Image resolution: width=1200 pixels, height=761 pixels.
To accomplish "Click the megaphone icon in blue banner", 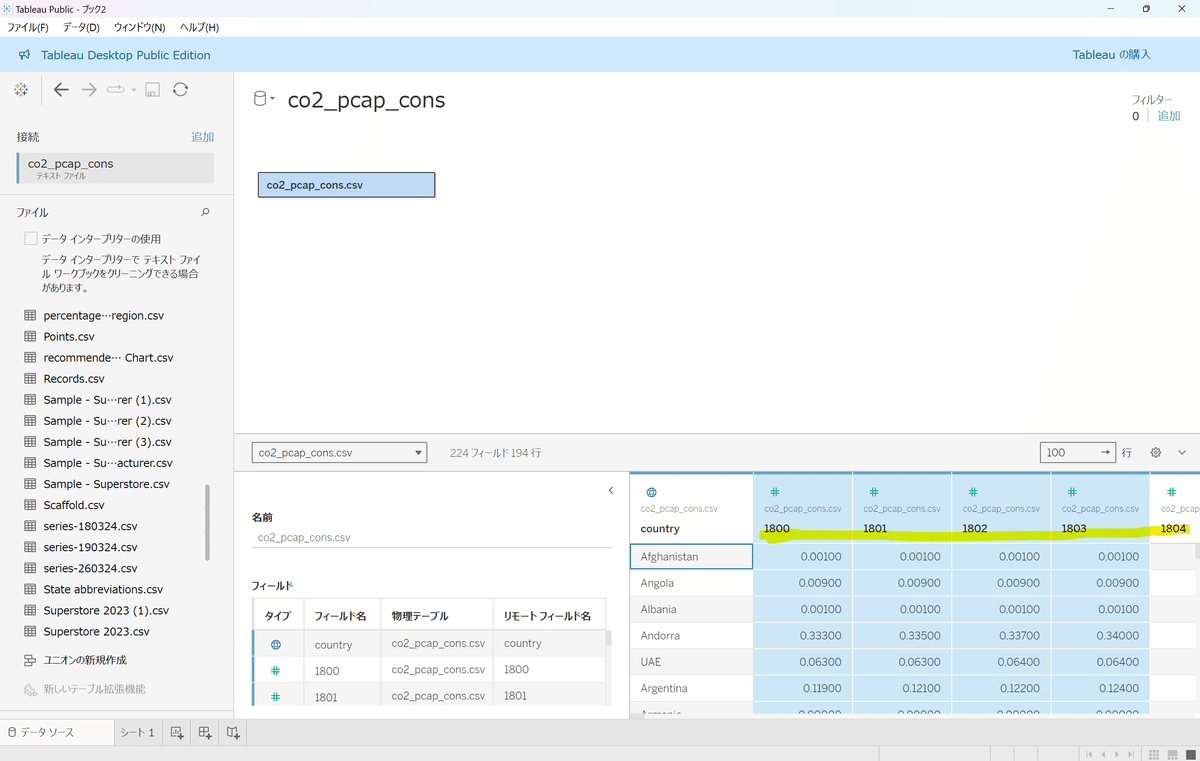I will tap(24, 55).
